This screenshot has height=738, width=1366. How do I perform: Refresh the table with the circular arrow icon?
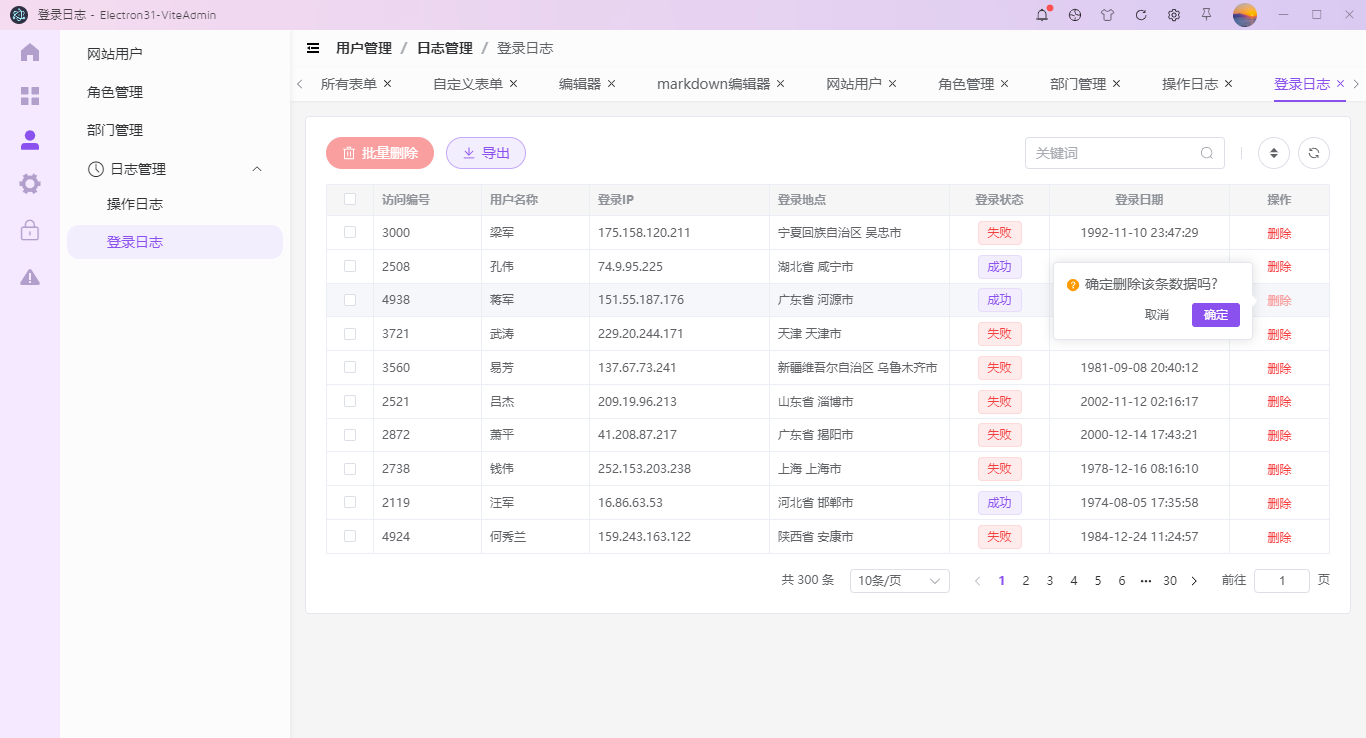pyautogui.click(x=1313, y=152)
